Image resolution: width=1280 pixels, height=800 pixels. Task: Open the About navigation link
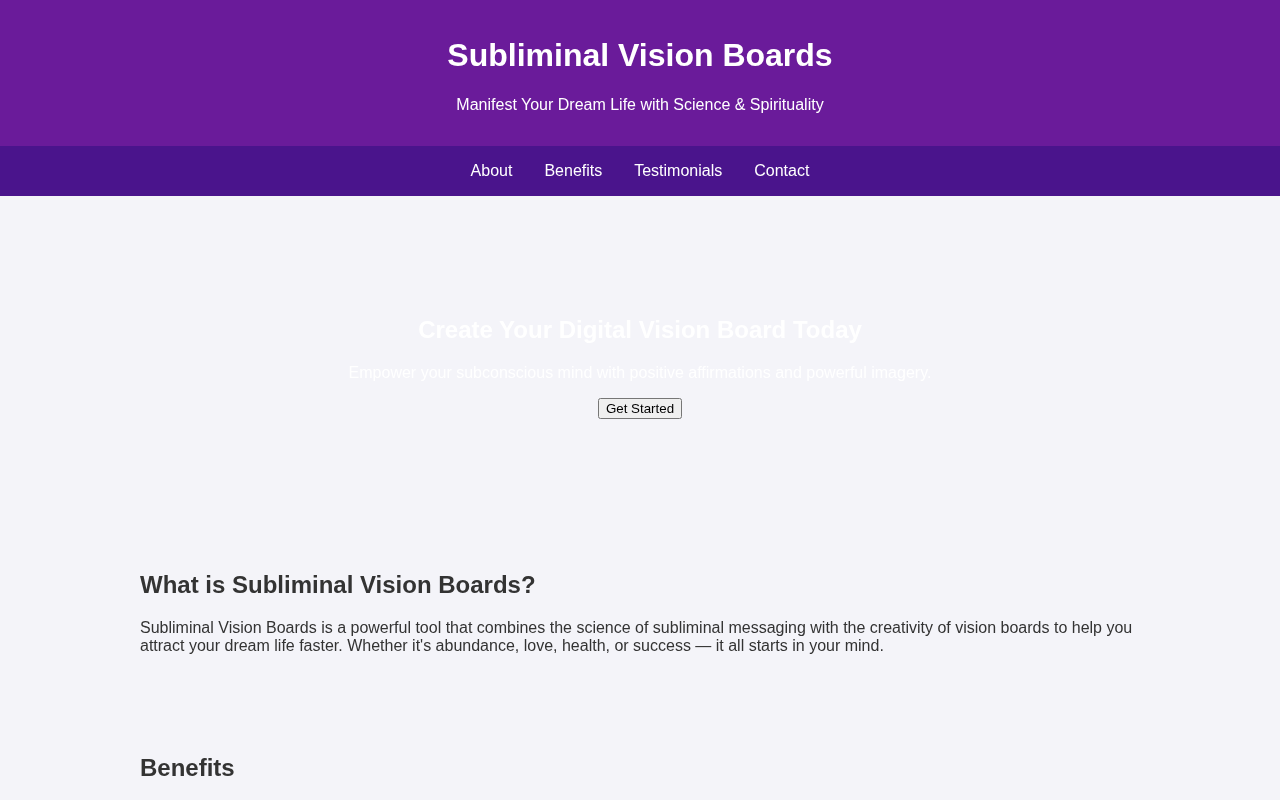[491, 171]
